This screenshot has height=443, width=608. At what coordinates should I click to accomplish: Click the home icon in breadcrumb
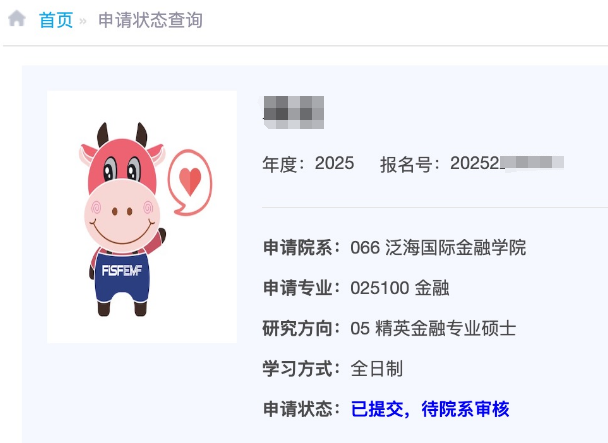tap(17, 18)
